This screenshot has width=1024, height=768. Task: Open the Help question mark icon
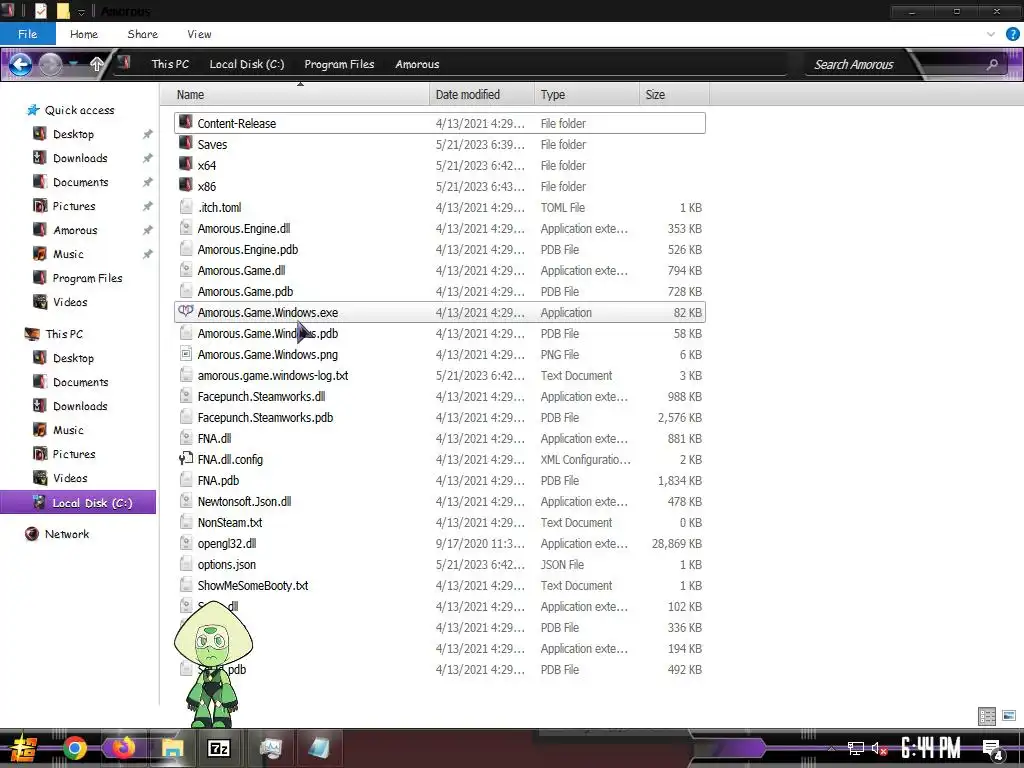(1012, 34)
